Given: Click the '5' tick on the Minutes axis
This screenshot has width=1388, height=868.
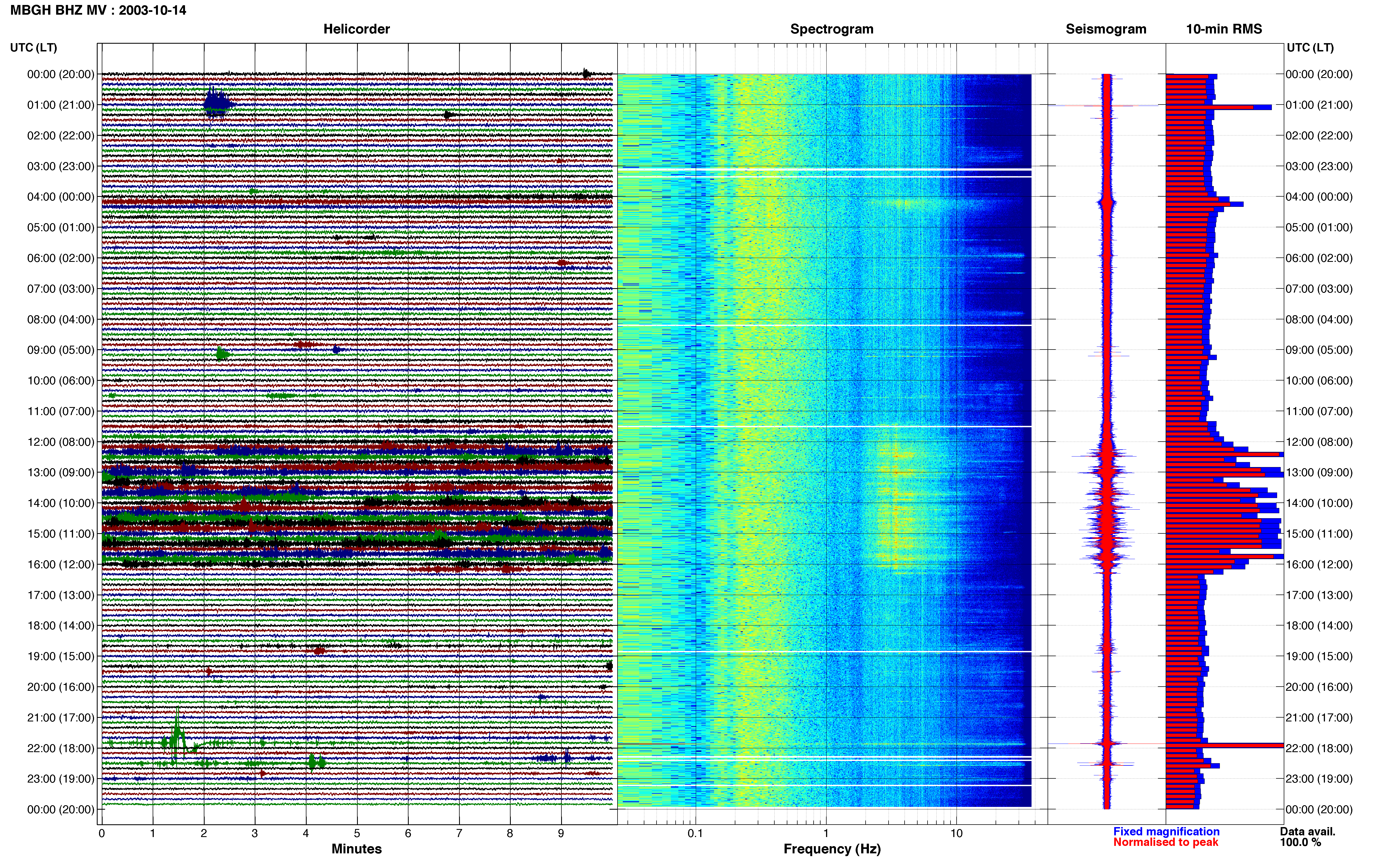Looking at the screenshot, I should pos(356,833).
